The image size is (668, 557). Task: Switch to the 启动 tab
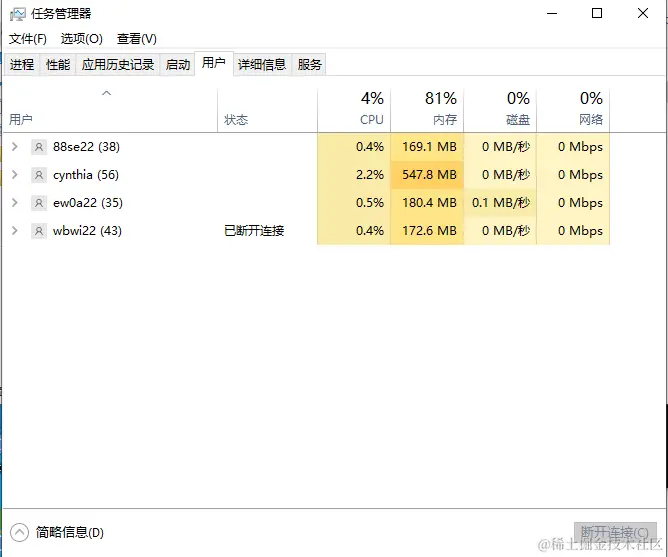[177, 65]
